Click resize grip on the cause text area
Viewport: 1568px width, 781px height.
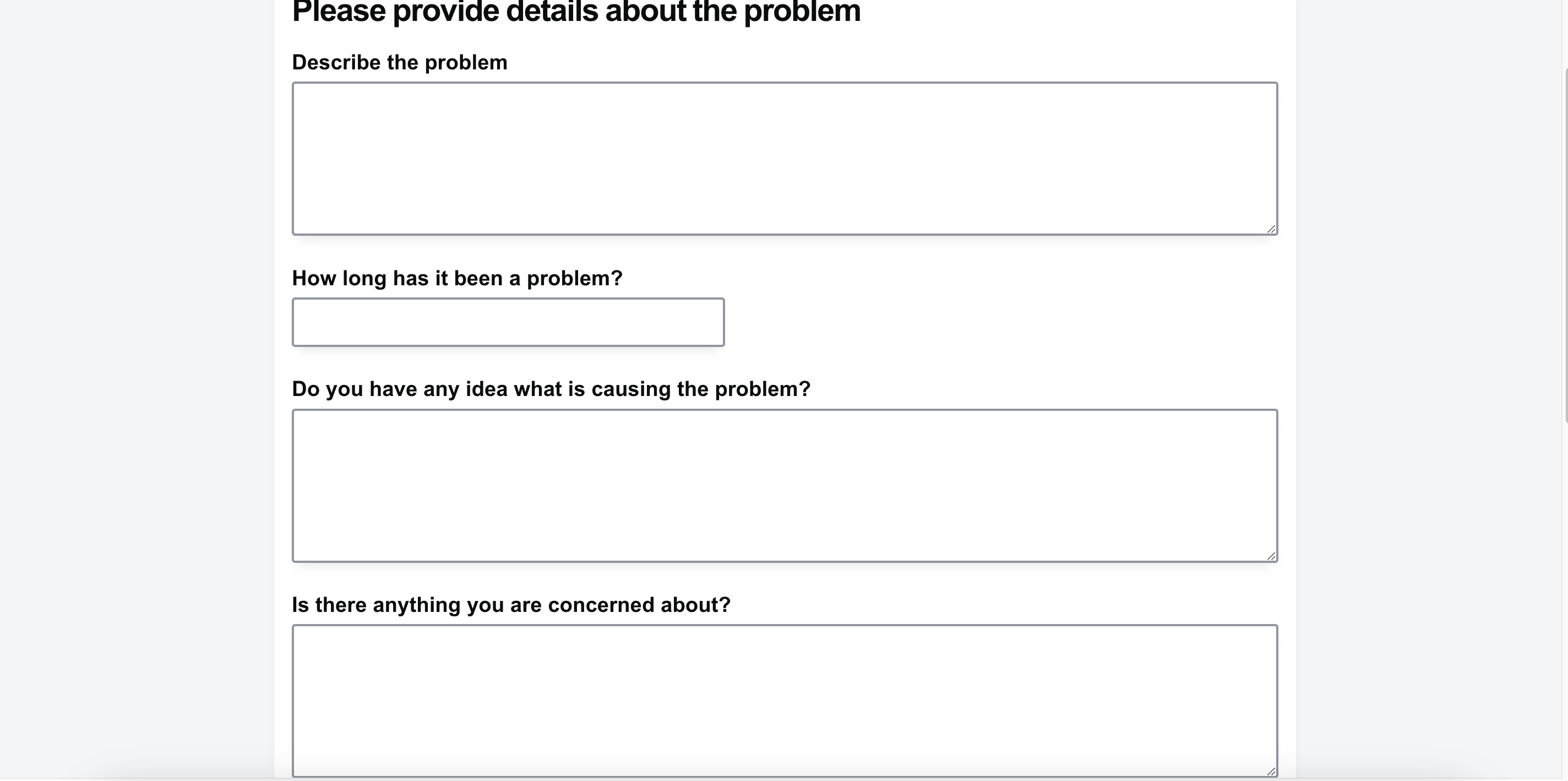(1271, 556)
